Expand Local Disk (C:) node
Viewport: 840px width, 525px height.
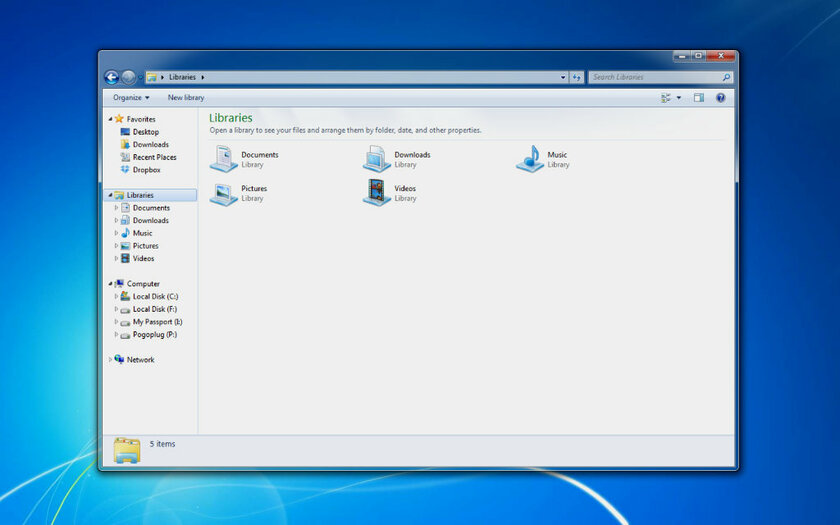[116, 296]
